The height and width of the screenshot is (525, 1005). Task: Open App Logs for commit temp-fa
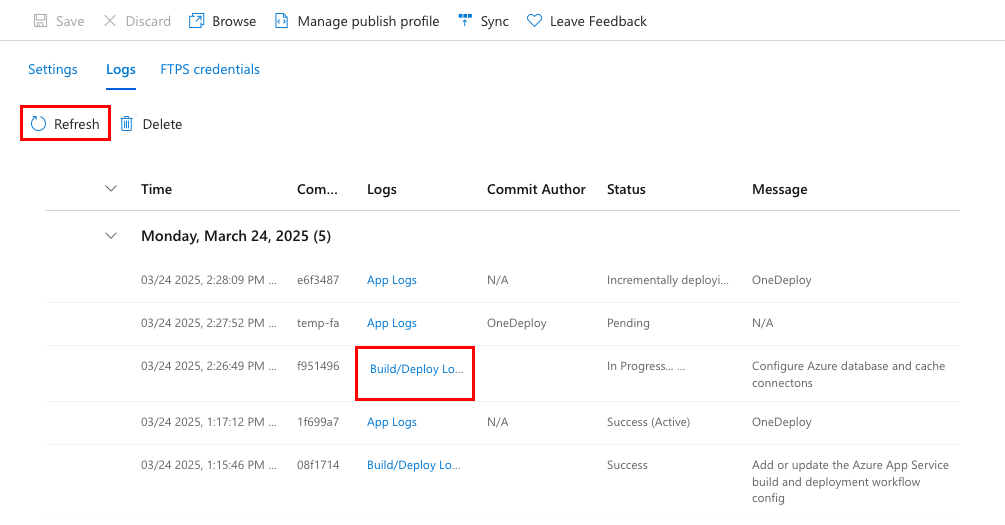tap(392, 324)
